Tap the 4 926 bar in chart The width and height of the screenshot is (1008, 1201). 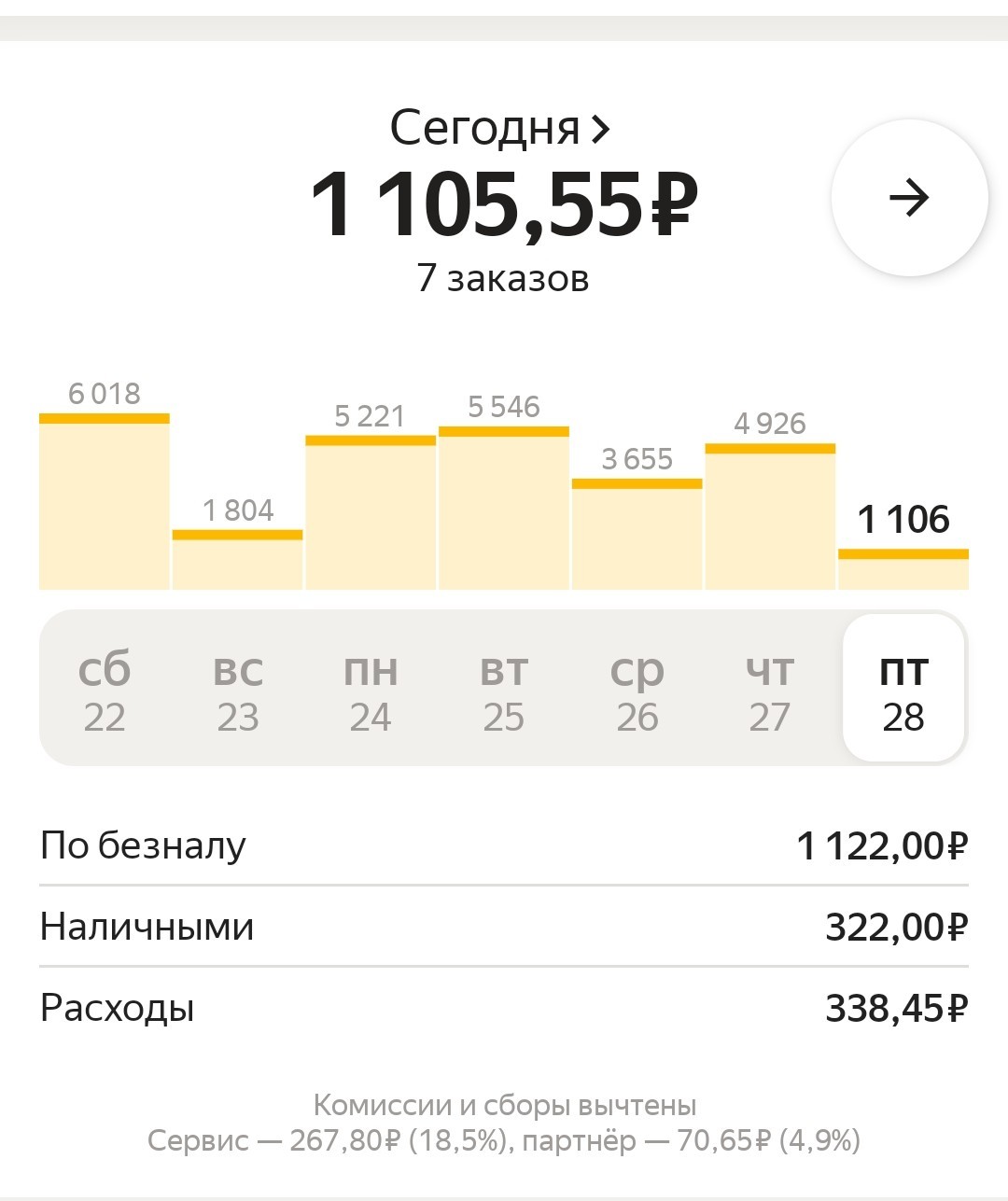(x=770, y=516)
